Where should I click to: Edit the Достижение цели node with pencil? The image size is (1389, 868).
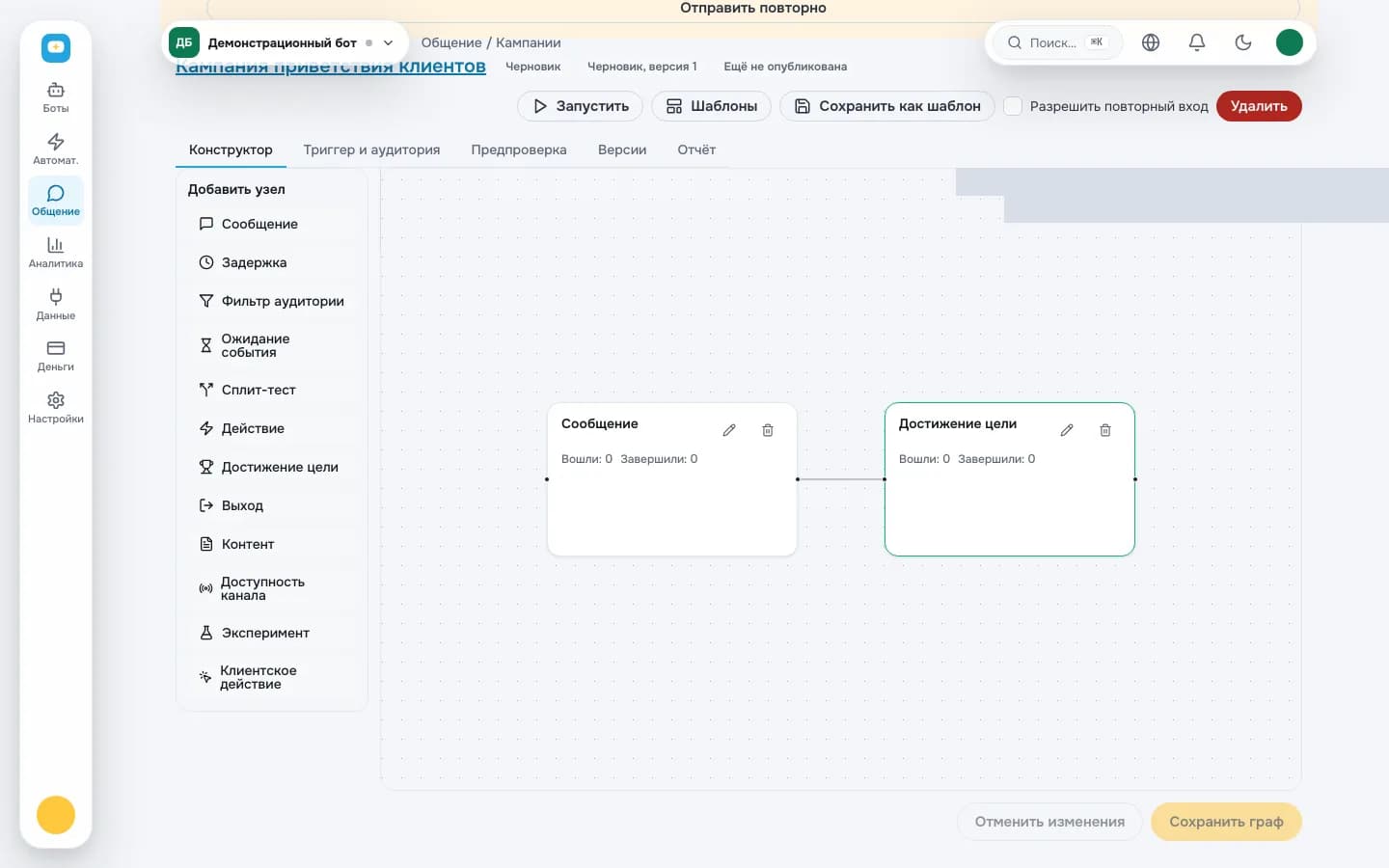tap(1067, 430)
